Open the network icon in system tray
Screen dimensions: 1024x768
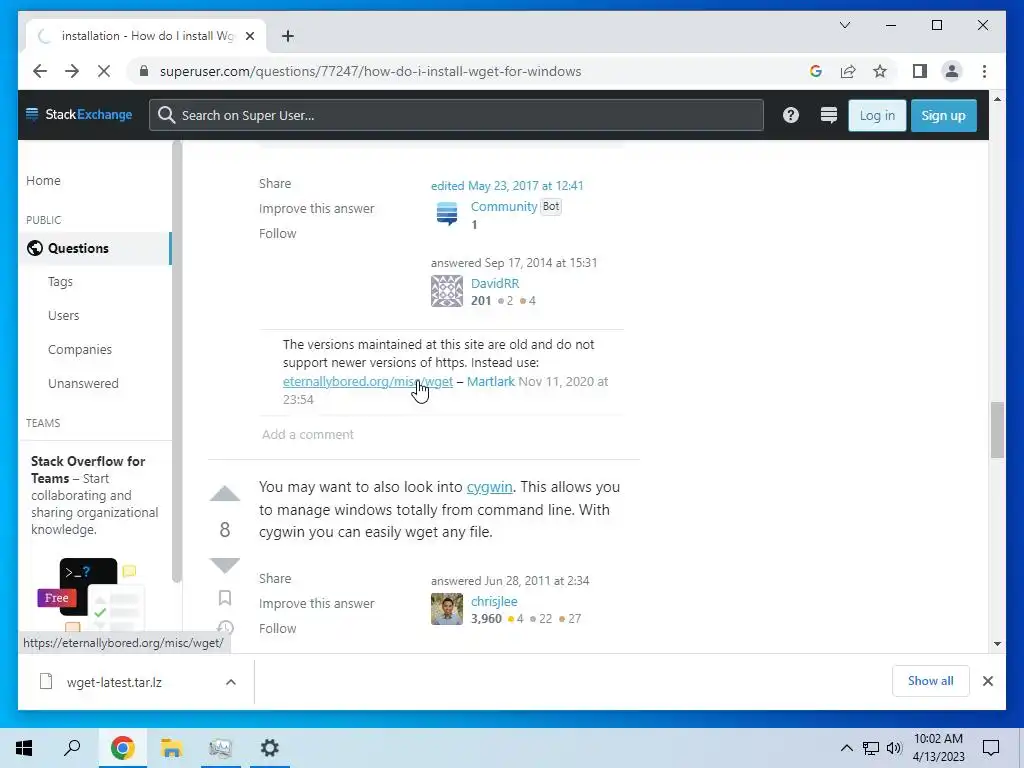click(871, 748)
